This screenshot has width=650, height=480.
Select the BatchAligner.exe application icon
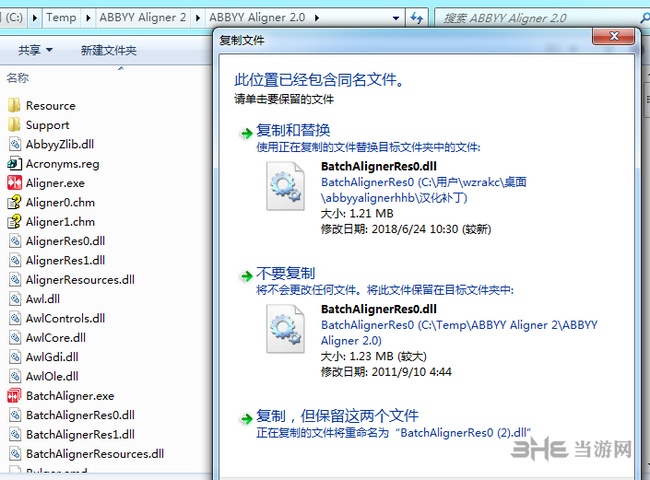(x=15, y=395)
